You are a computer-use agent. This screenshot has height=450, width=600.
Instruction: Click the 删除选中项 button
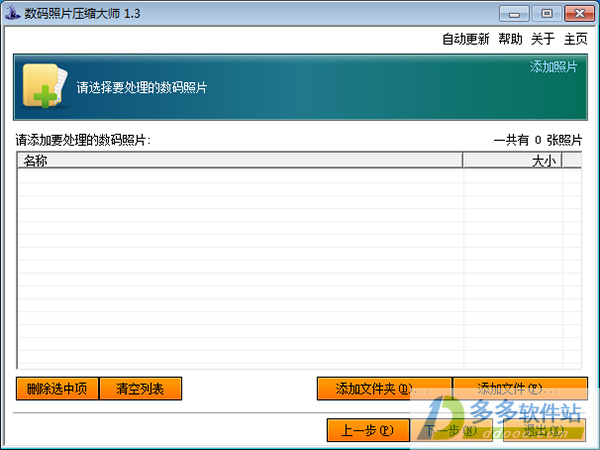(x=57, y=389)
